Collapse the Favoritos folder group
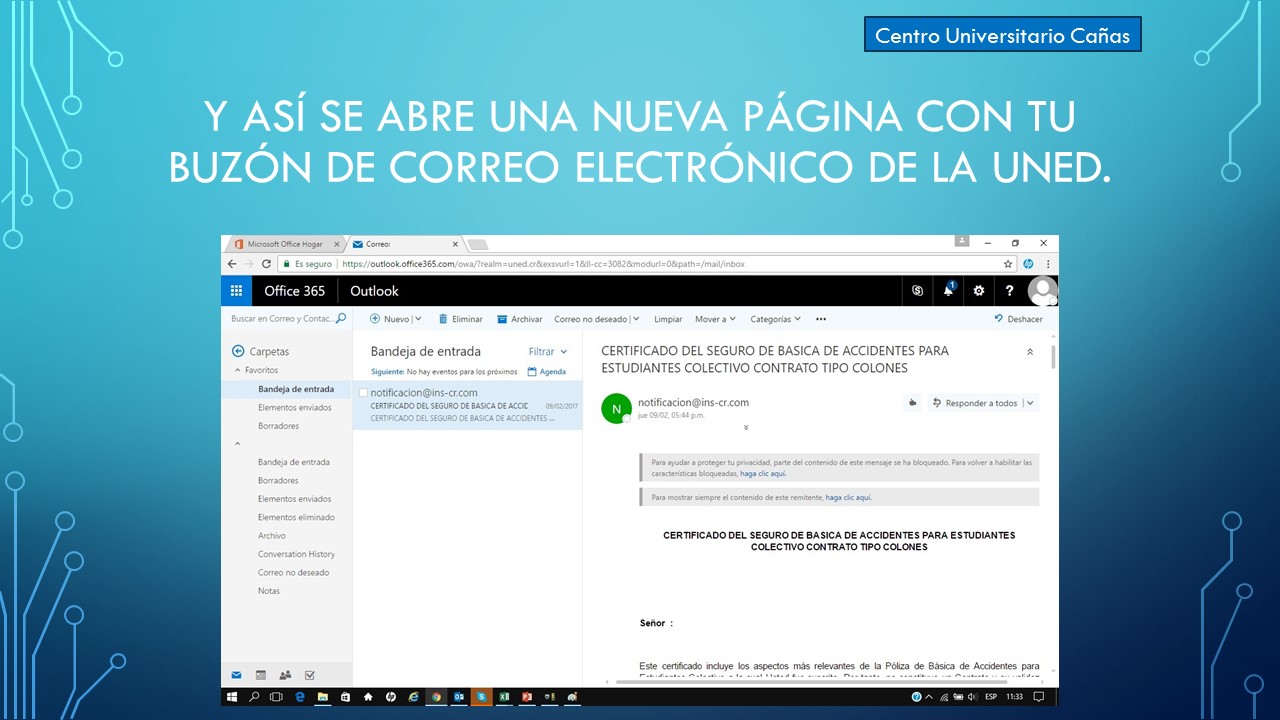 [238, 370]
